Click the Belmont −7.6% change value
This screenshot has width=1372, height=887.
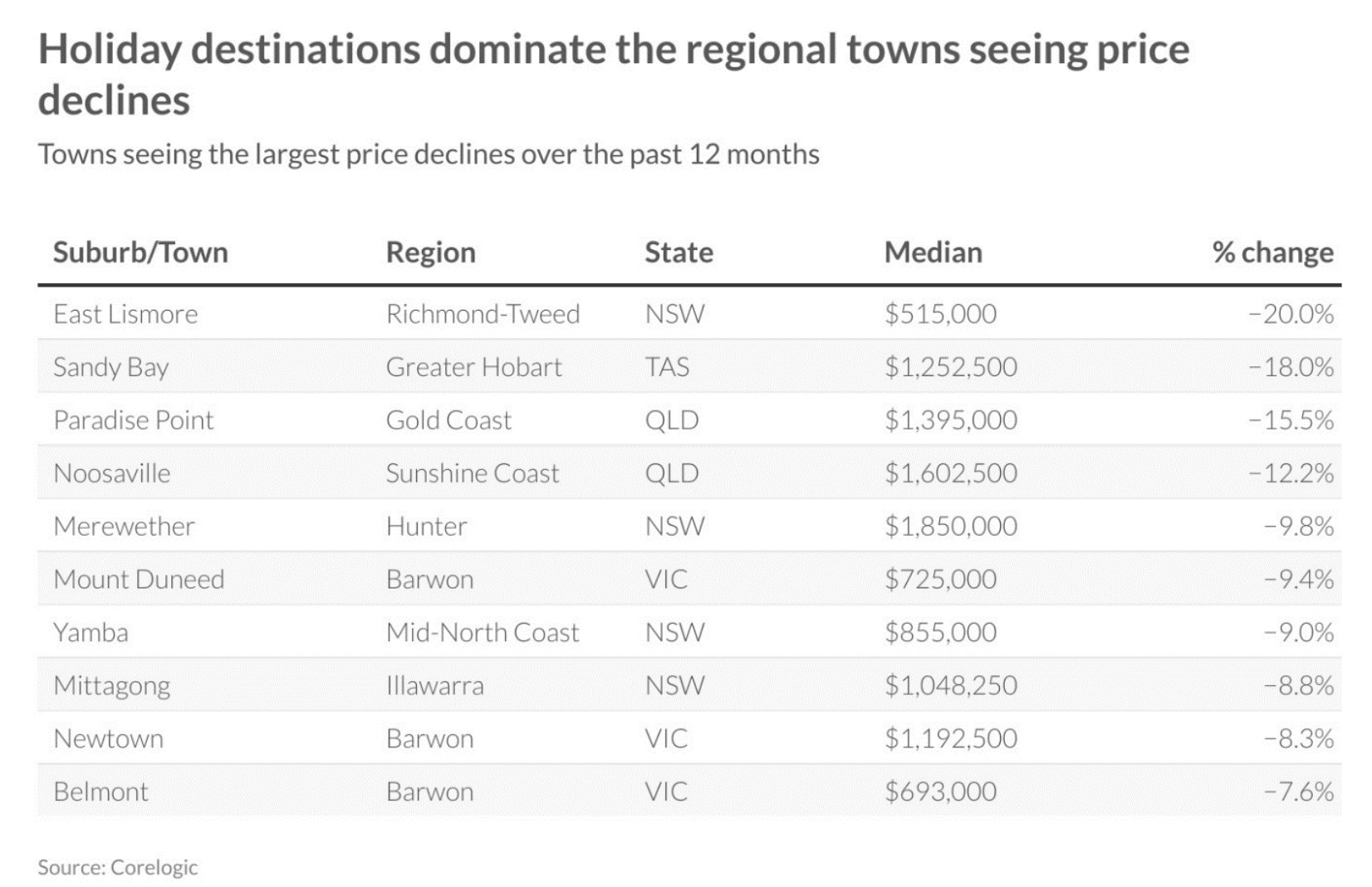tap(1298, 792)
